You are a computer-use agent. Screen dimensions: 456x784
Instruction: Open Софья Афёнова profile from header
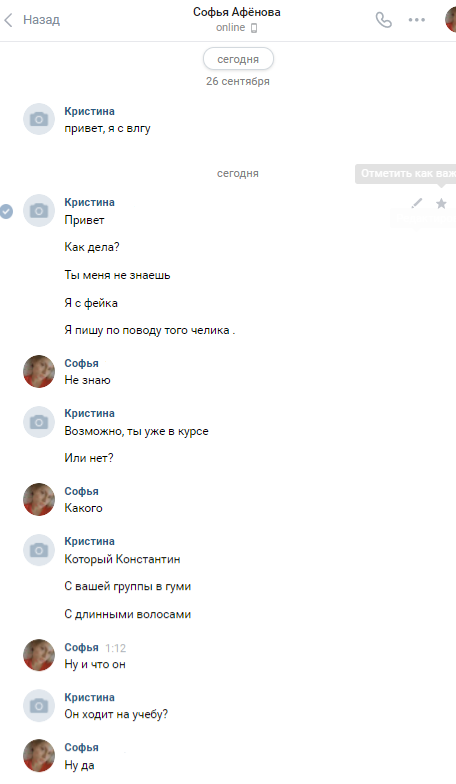236,12
